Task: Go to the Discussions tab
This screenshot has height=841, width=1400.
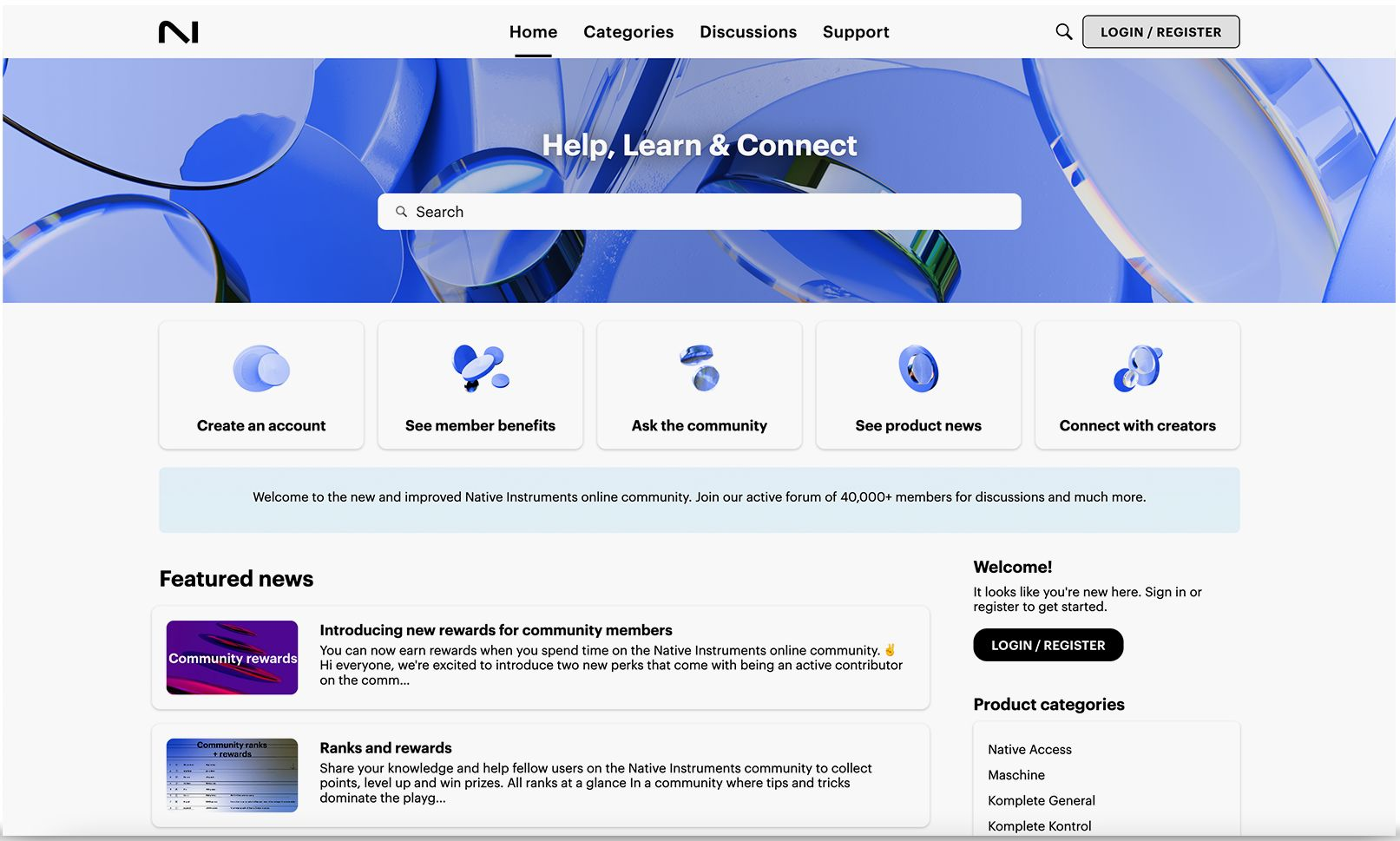Action: coord(748,32)
